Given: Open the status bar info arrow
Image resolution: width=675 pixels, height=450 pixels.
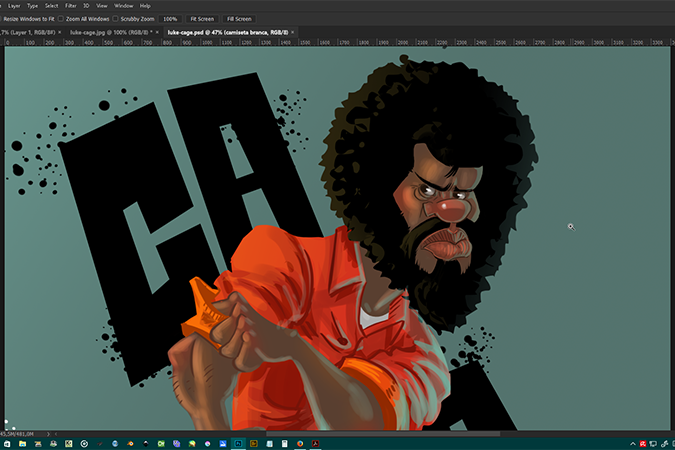Looking at the screenshot, I should click(x=48, y=434).
